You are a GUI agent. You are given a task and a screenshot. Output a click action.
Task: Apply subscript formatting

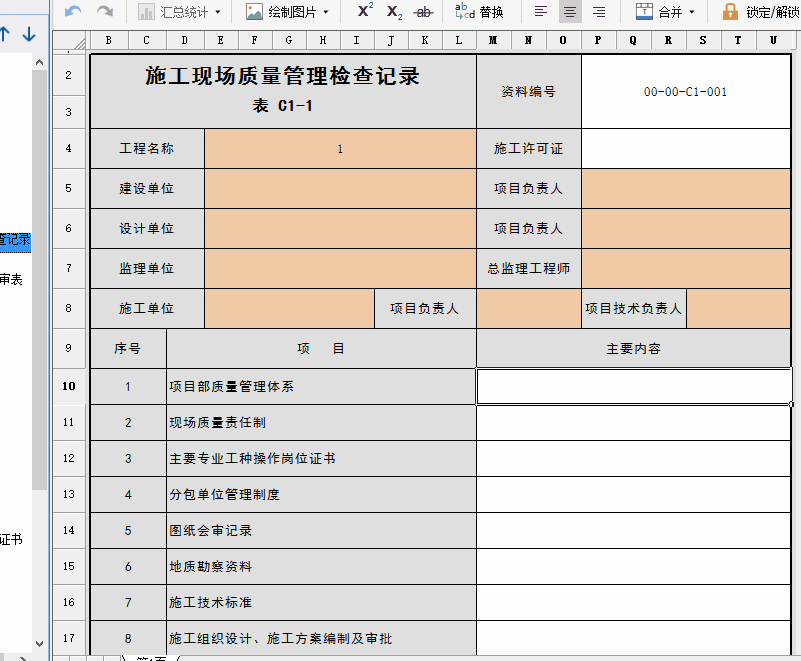tap(394, 12)
